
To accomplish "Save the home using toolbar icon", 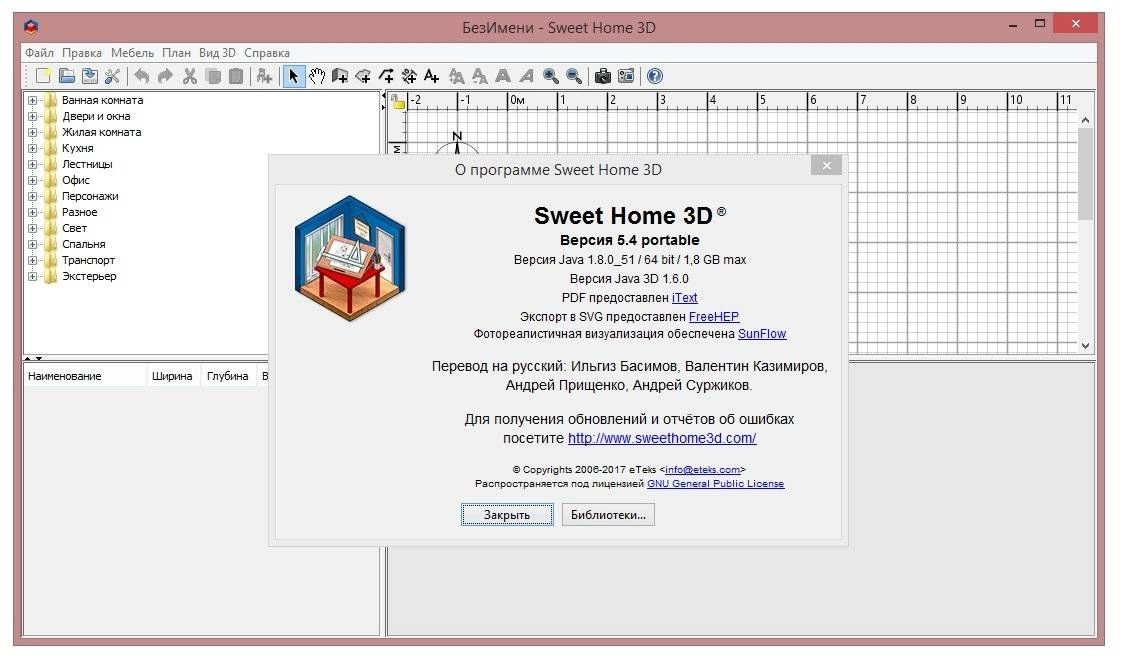I will click(x=89, y=76).
